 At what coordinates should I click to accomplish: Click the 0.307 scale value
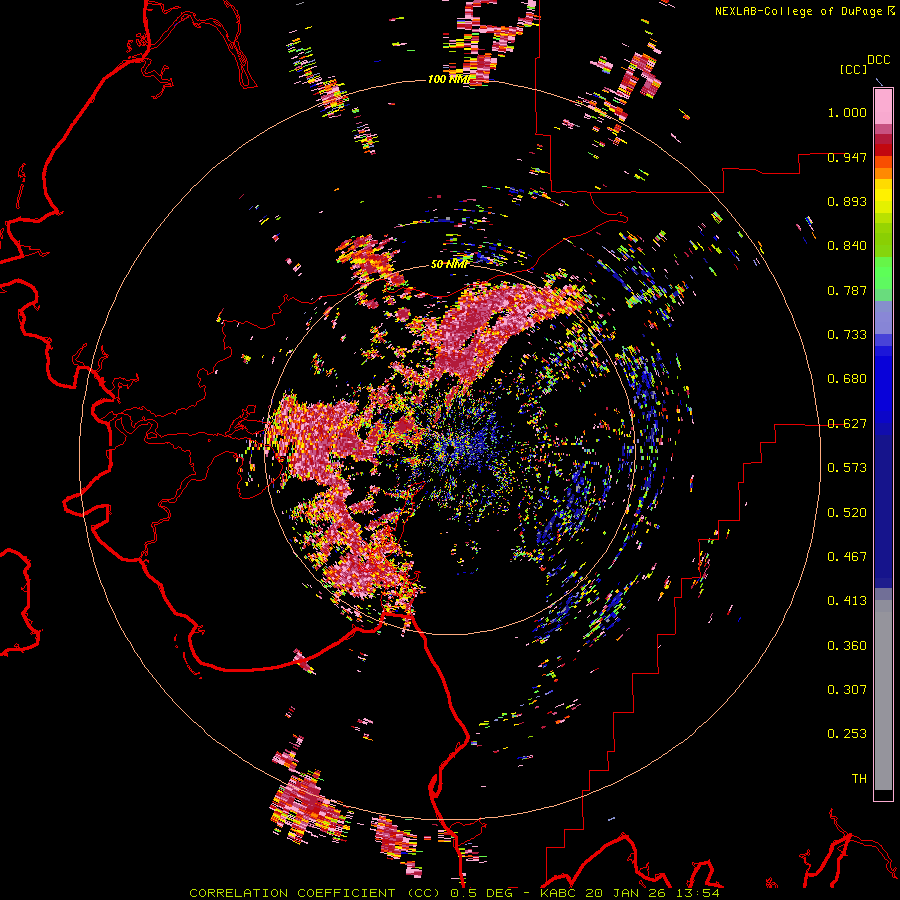click(847, 689)
